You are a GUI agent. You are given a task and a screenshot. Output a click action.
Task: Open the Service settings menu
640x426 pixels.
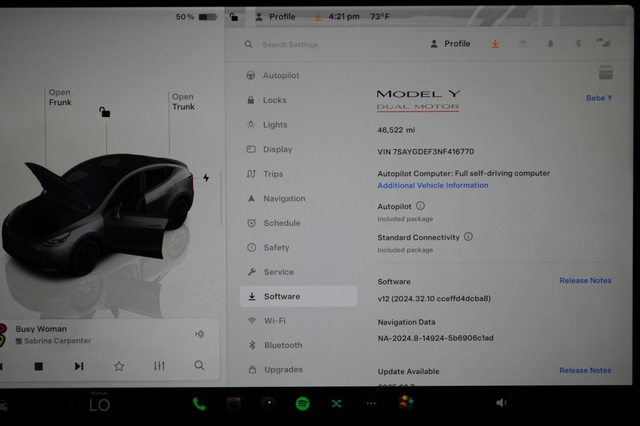270,272
